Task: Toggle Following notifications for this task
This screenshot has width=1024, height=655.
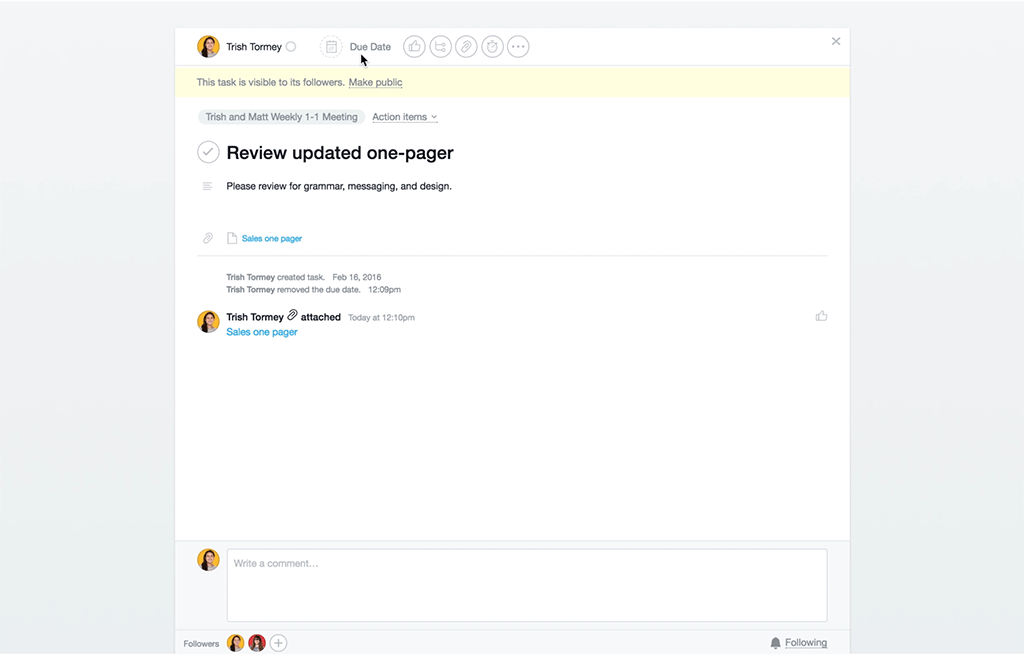Action: 806,643
